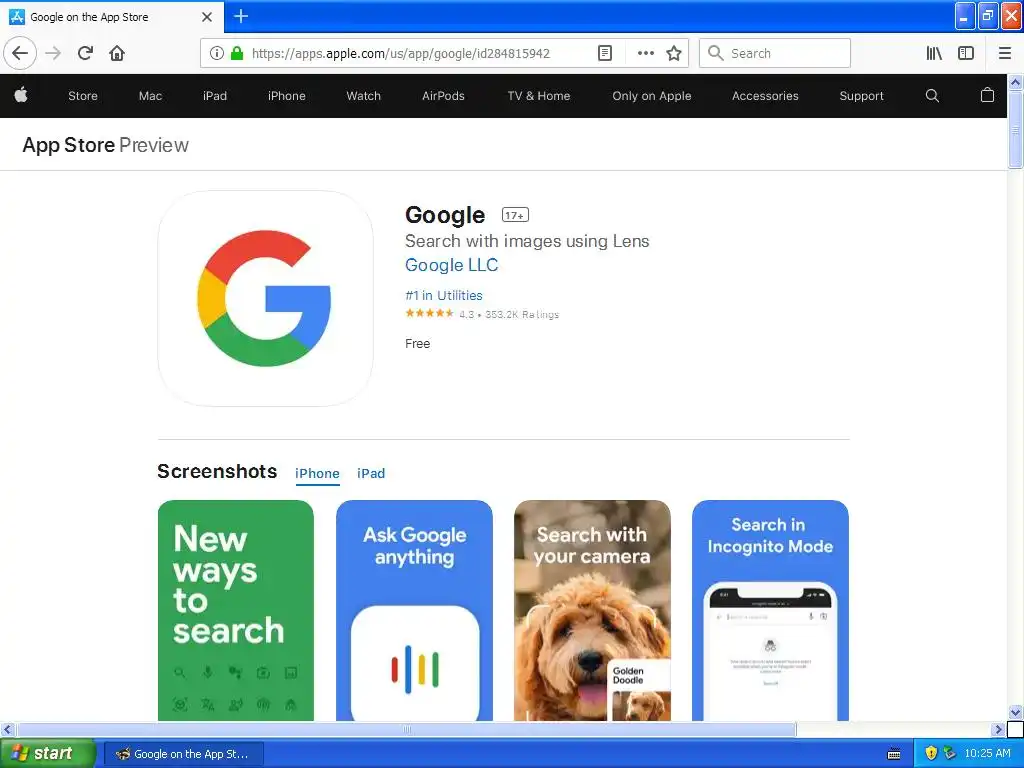Click the App Store Preview heading link
1024x768 pixels.
106,145
